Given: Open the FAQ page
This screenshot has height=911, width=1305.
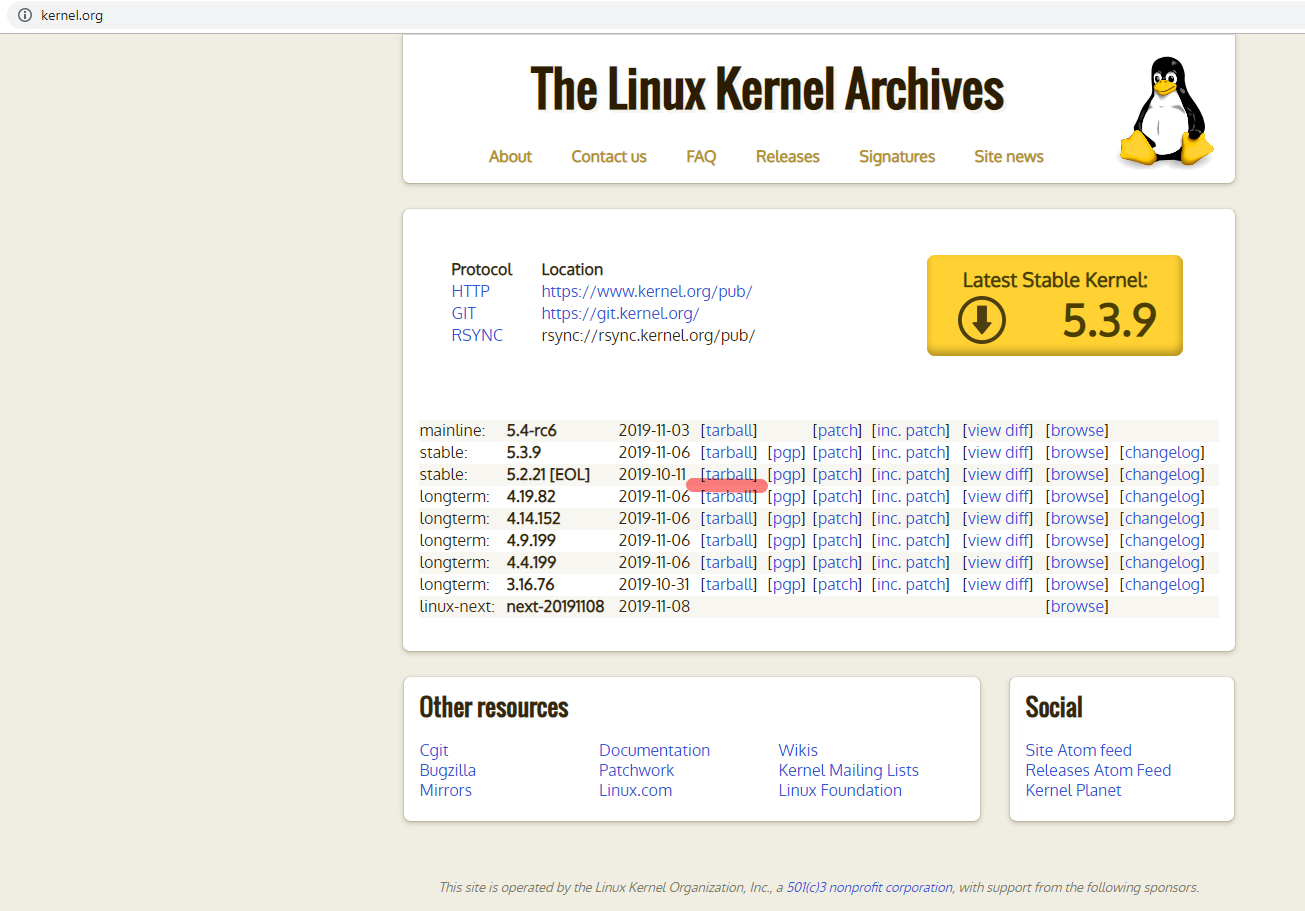Looking at the screenshot, I should pos(701,156).
